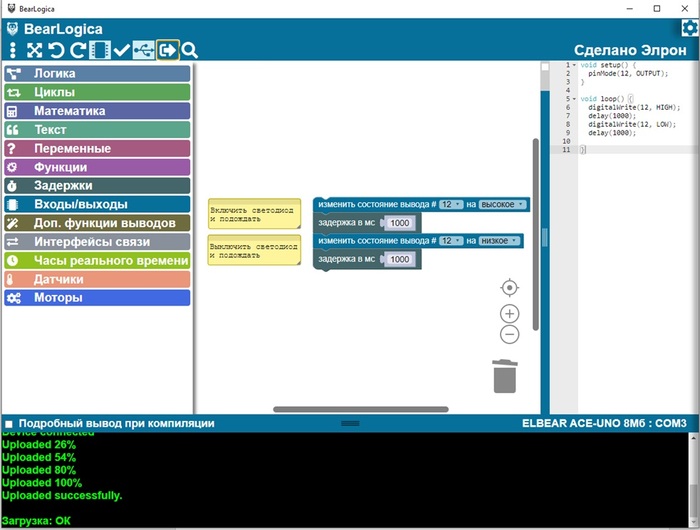
Task: Open the 'Логика' block category
Action: click(97, 73)
